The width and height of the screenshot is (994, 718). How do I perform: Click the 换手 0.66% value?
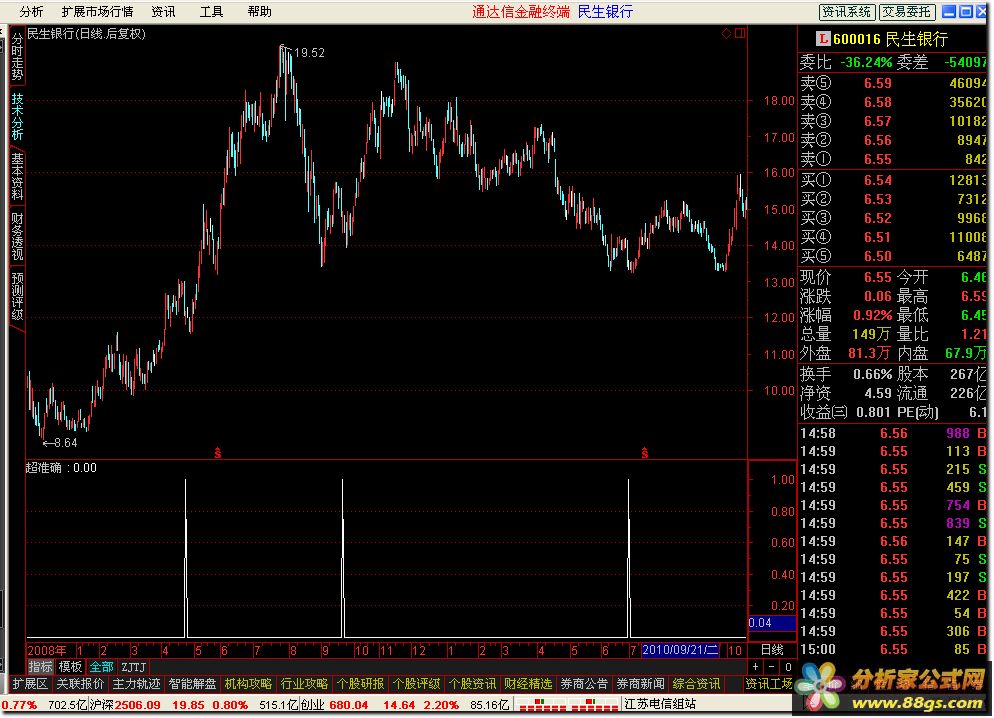pyautogui.click(x=872, y=374)
